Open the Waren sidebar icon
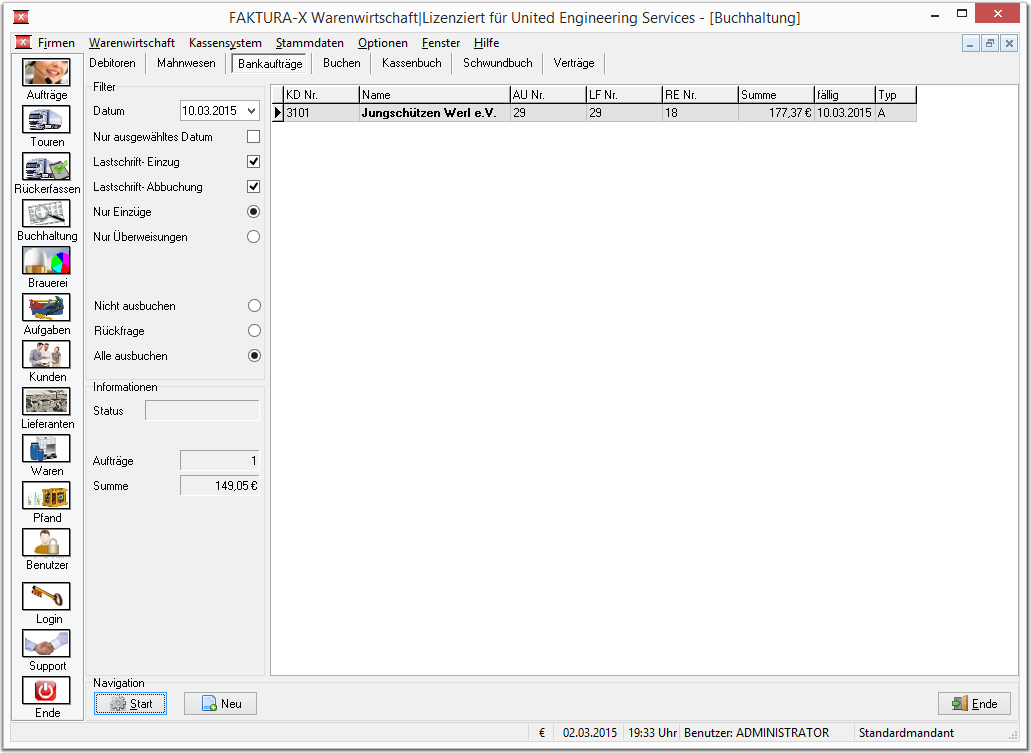Viewport: 1031px width, 753px height. tap(46, 449)
